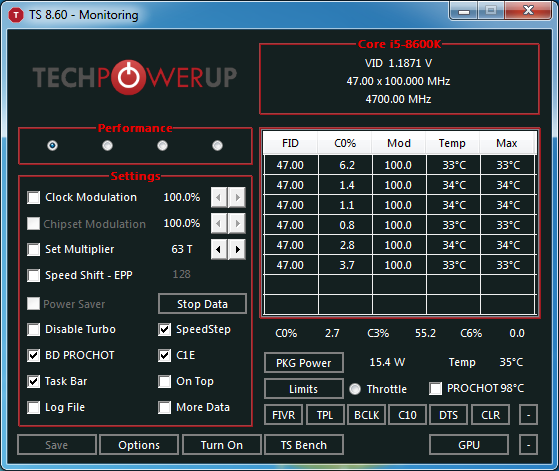Decrease Clock Modulation with left arrow

pos(219,197)
